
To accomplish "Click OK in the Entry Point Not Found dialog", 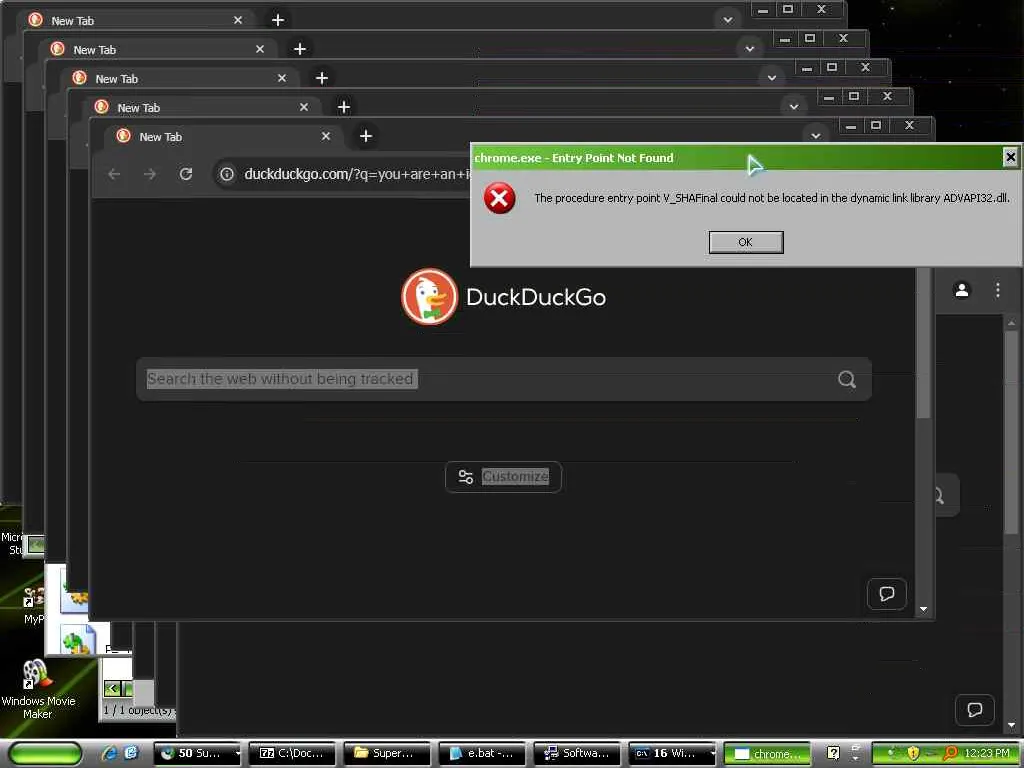I will point(746,242).
